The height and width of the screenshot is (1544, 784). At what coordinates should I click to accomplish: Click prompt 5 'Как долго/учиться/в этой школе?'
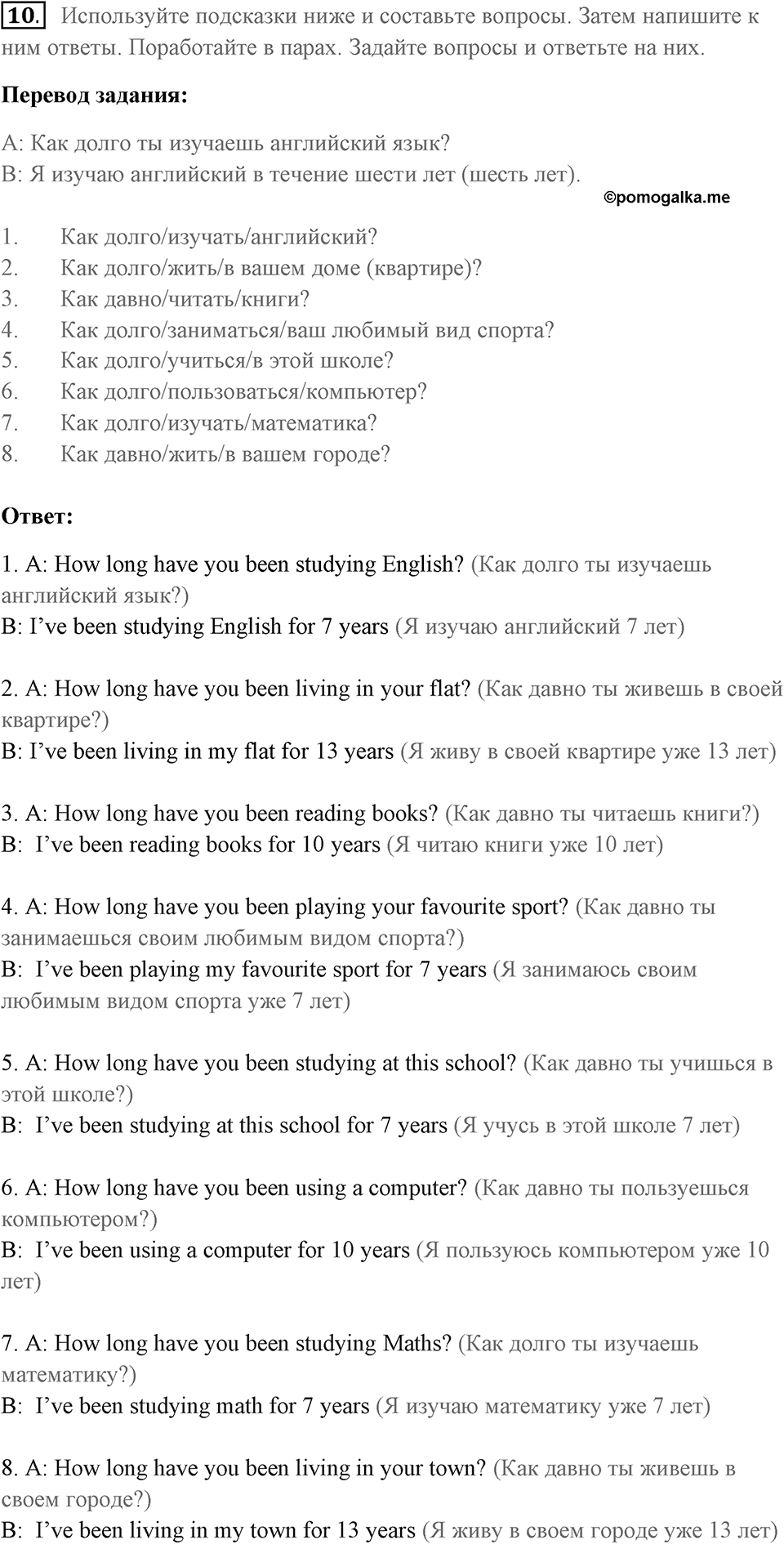227,361
